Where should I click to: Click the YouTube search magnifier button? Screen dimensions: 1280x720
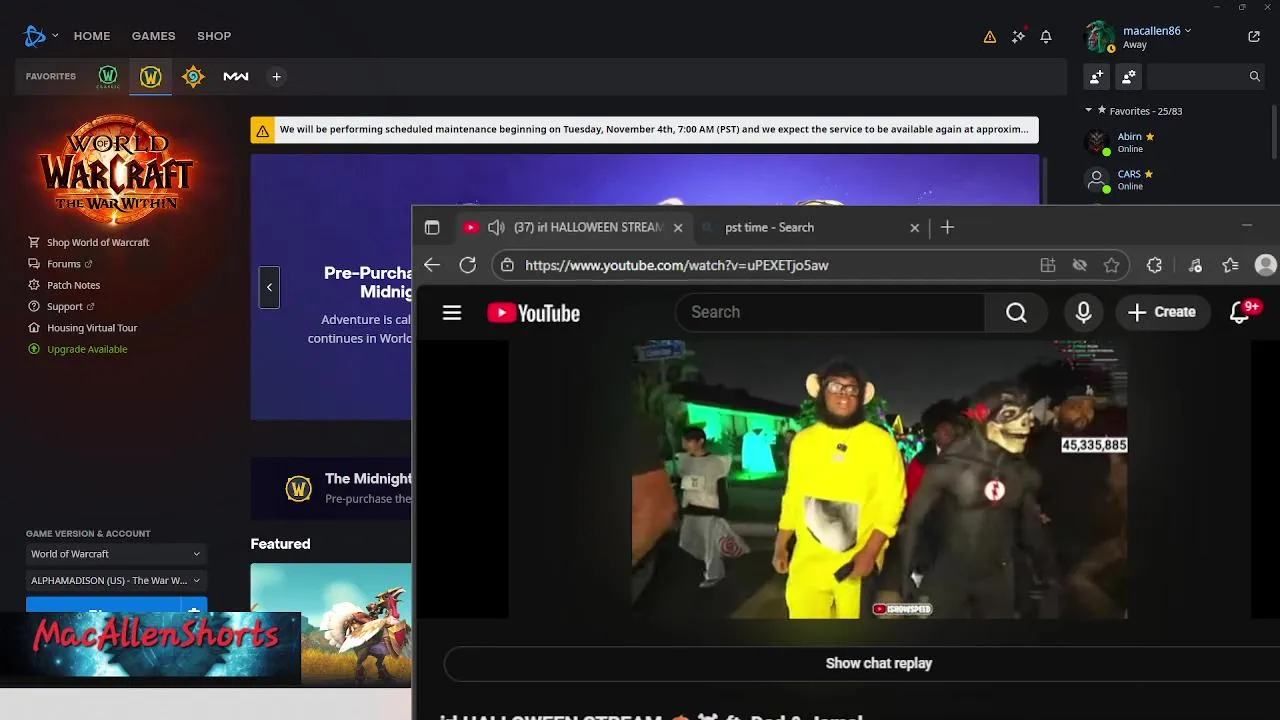(x=1016, y=313)
